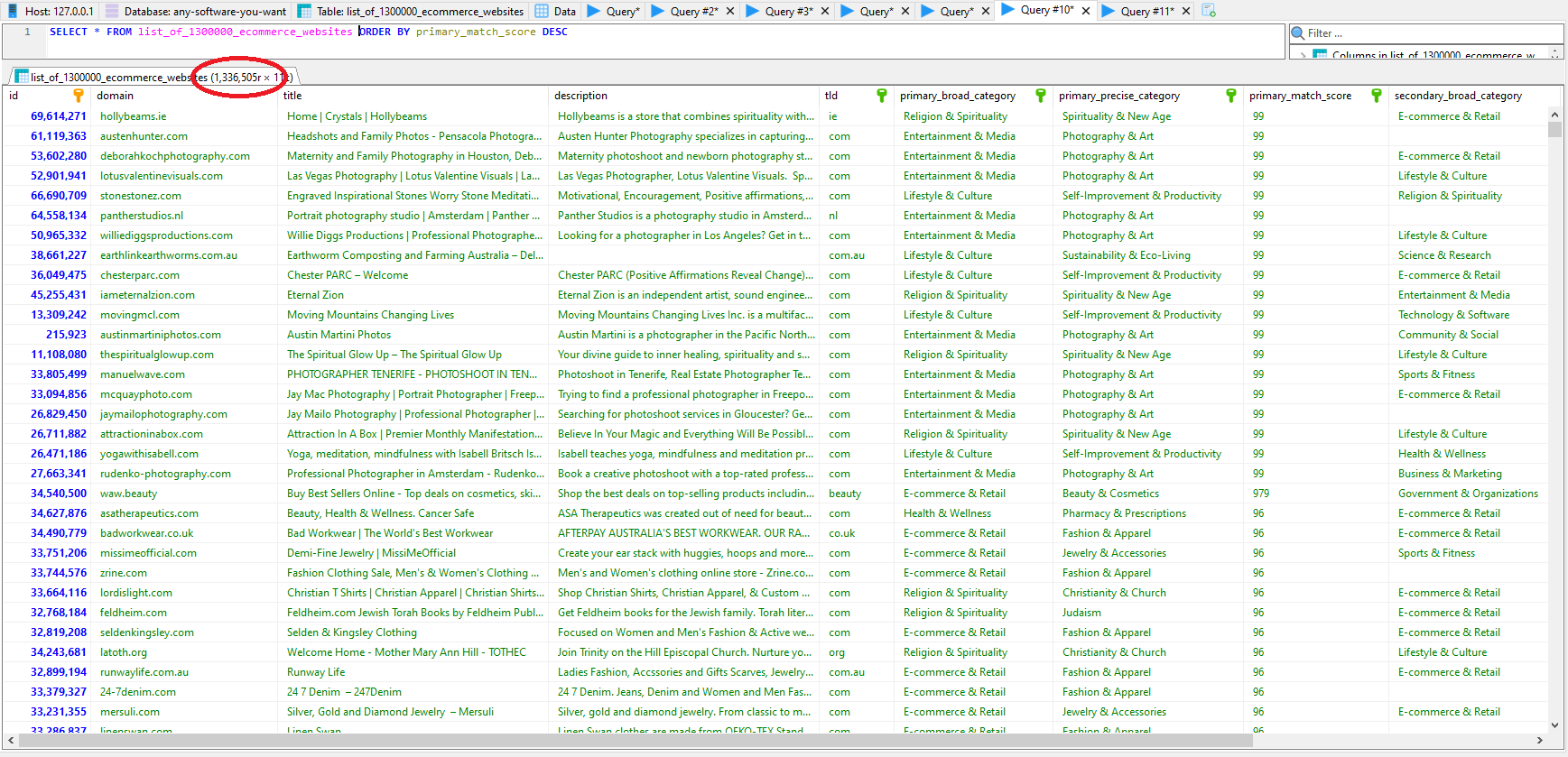
Task: Click the vertical scrollbar up arrow
Action: (1554, 115)
